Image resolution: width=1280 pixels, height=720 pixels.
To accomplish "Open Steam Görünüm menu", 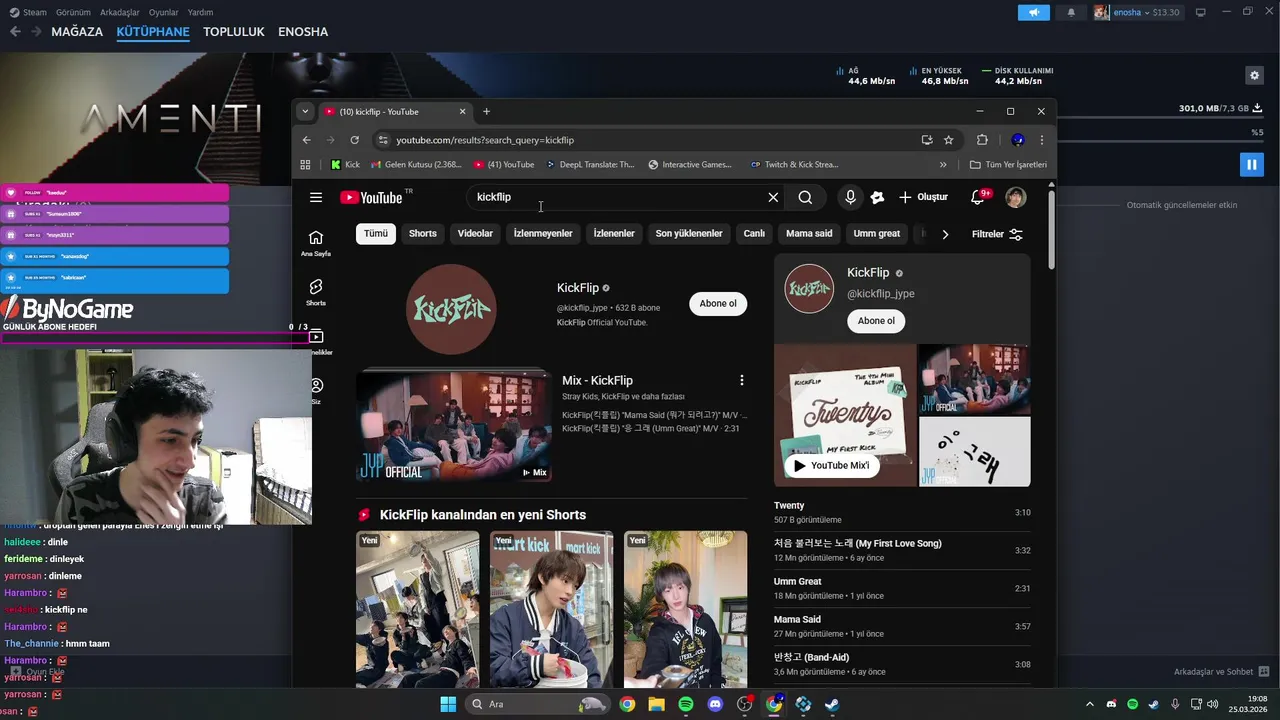I will [x=73, y=12].
